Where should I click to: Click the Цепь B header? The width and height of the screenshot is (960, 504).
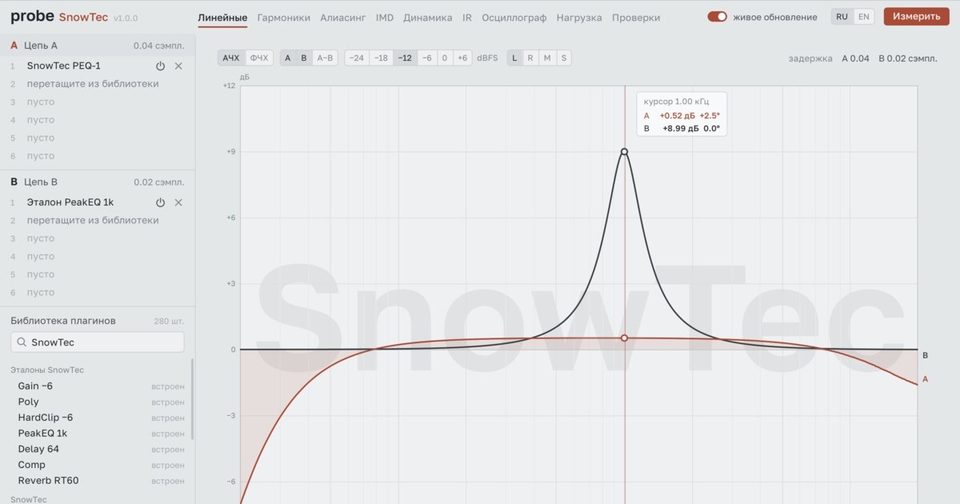click(97, 182)
